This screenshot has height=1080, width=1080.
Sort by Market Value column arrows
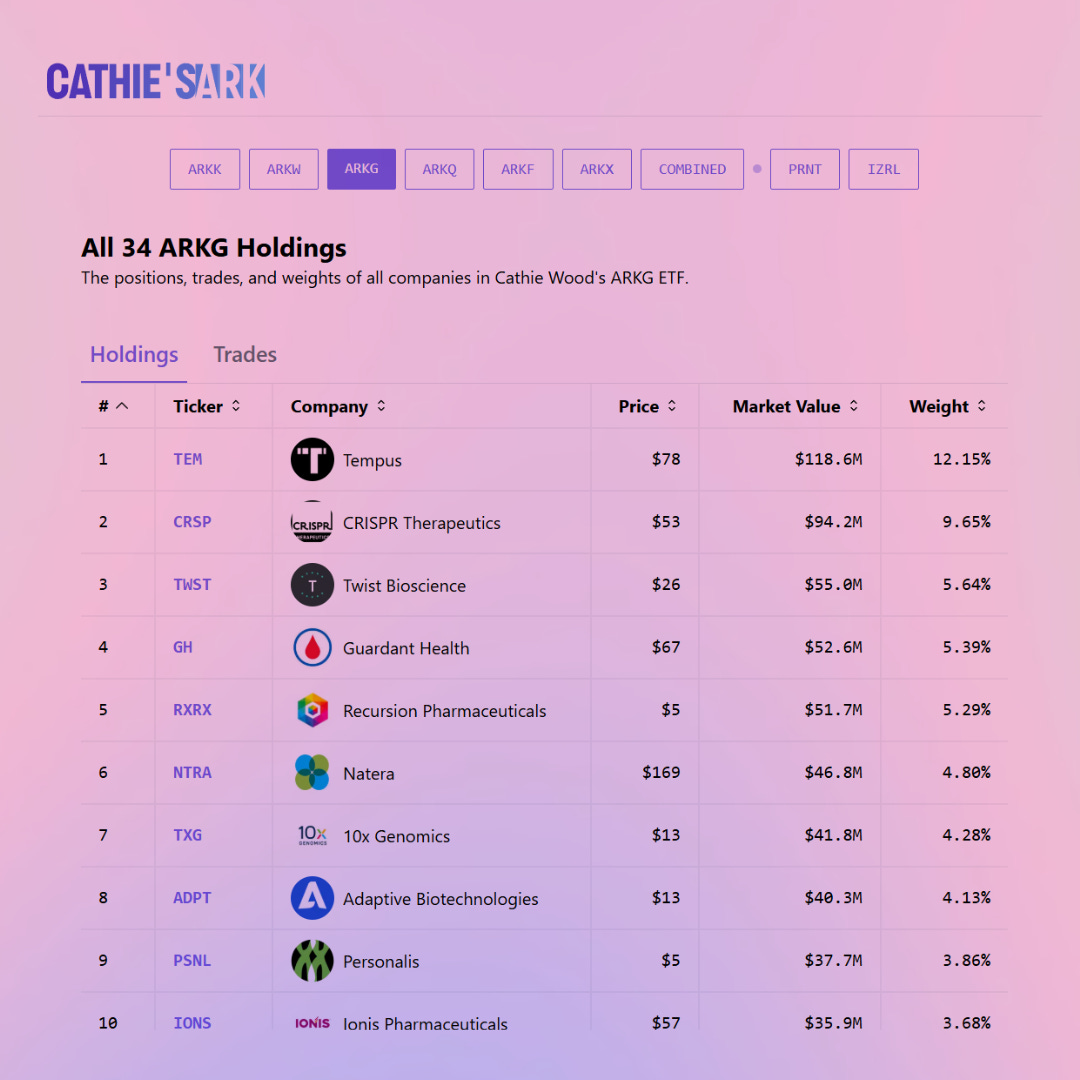coord(853,406)
